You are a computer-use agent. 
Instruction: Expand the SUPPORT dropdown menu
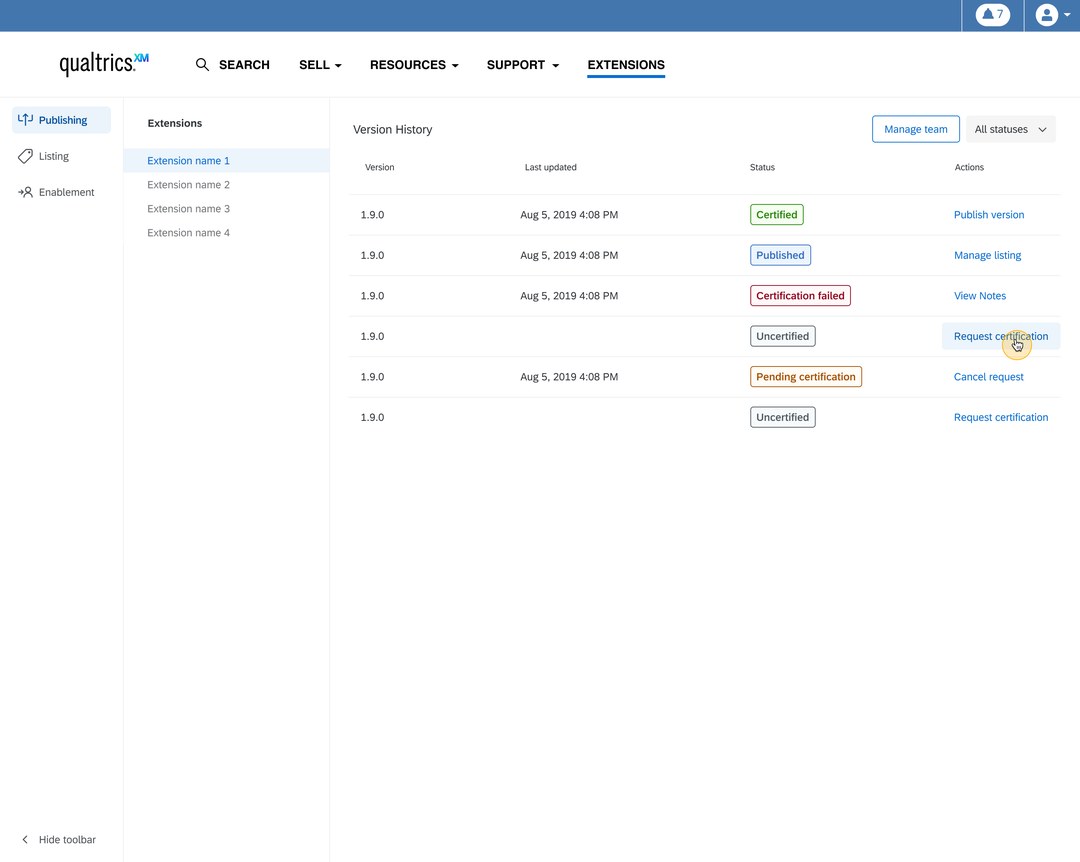[523, 65]
